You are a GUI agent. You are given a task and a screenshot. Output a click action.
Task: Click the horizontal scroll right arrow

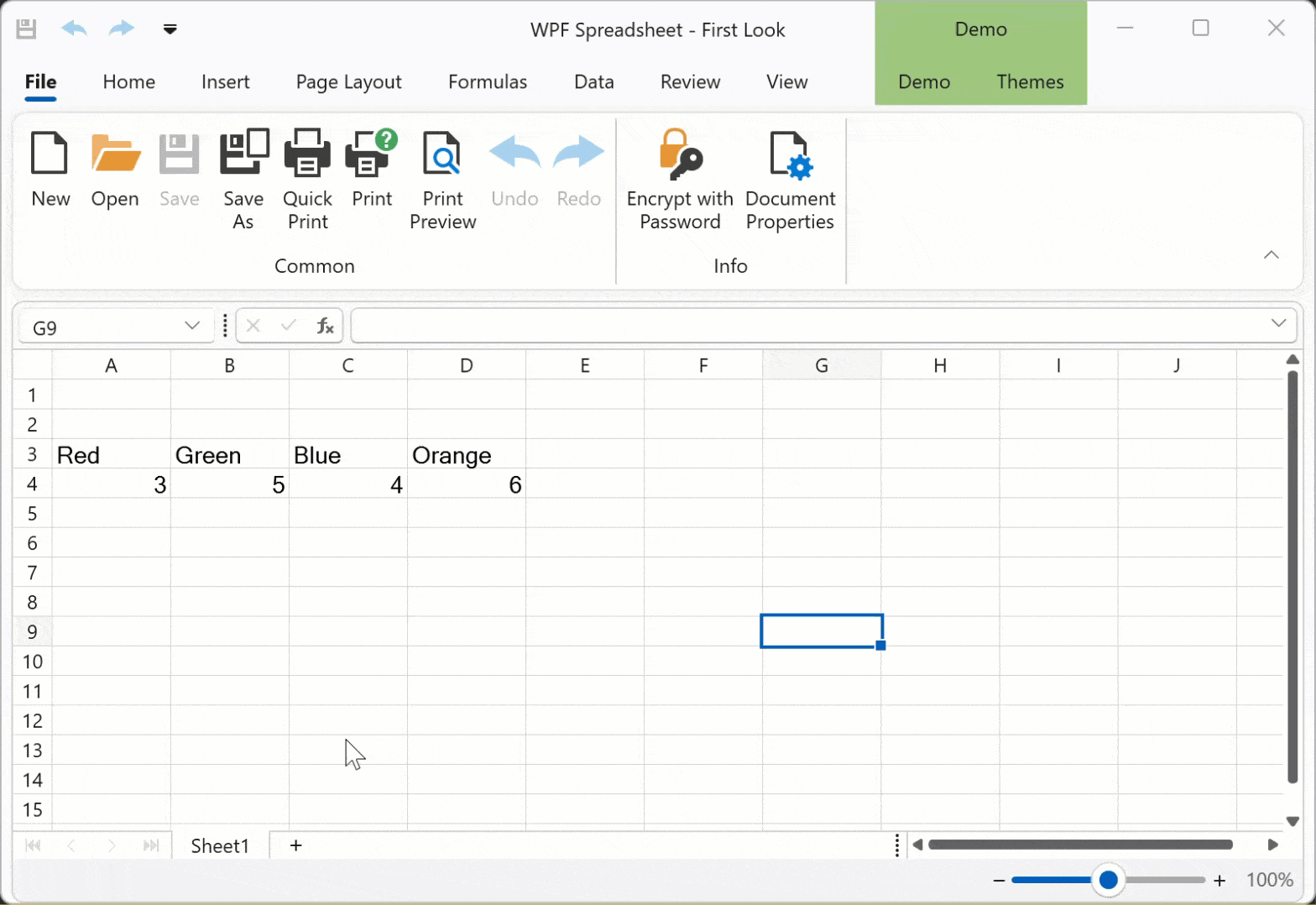tap(1272, 845)
